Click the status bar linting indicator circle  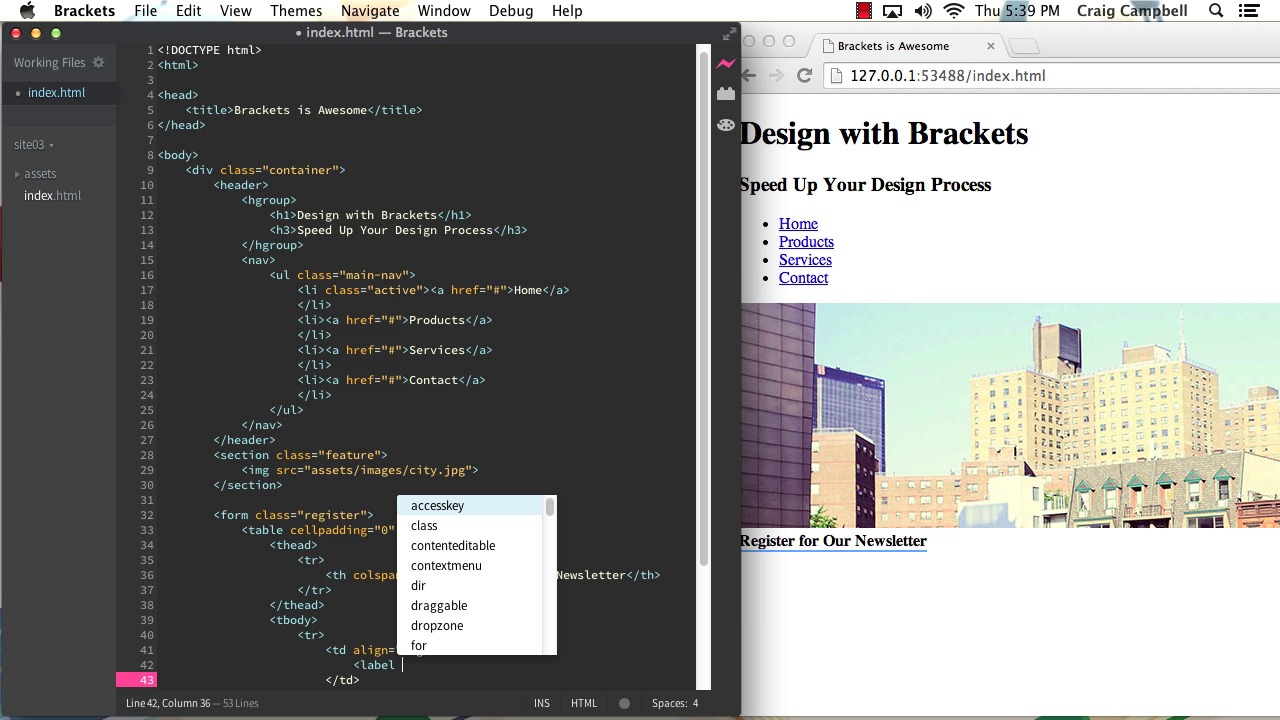624,703
